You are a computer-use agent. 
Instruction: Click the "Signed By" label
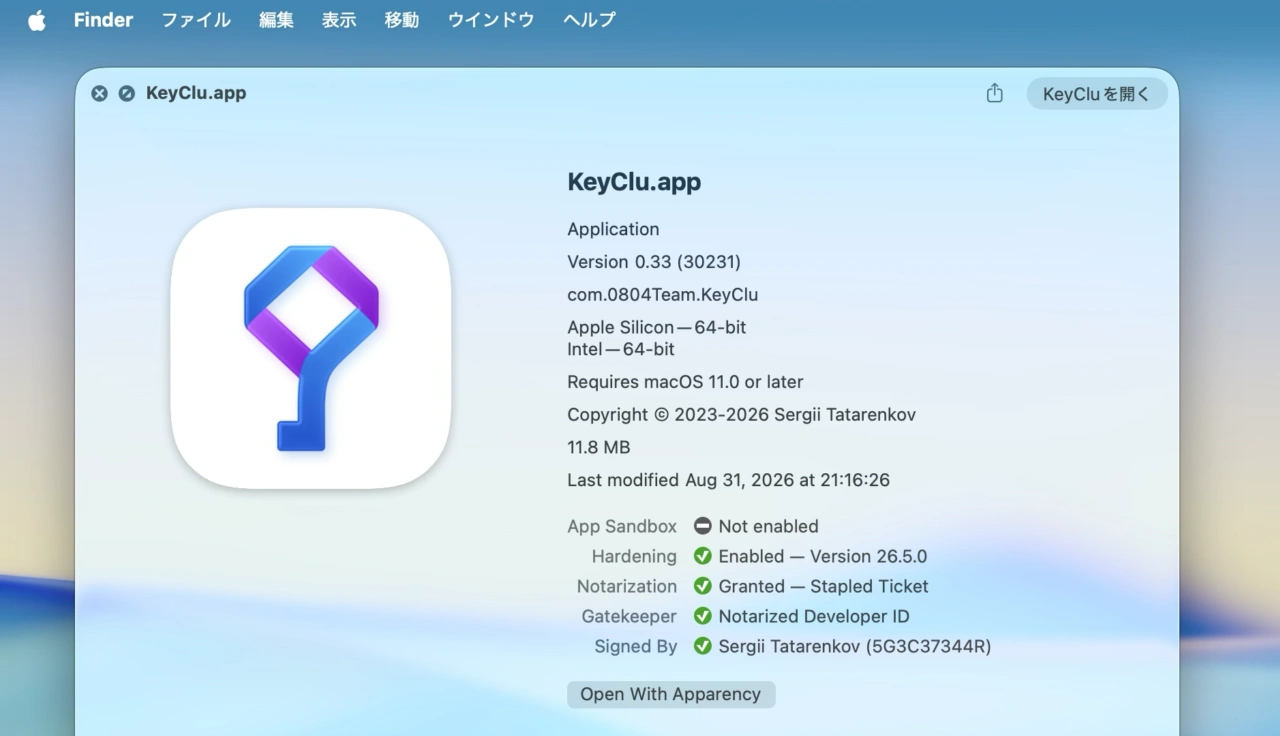pos(636,646)
